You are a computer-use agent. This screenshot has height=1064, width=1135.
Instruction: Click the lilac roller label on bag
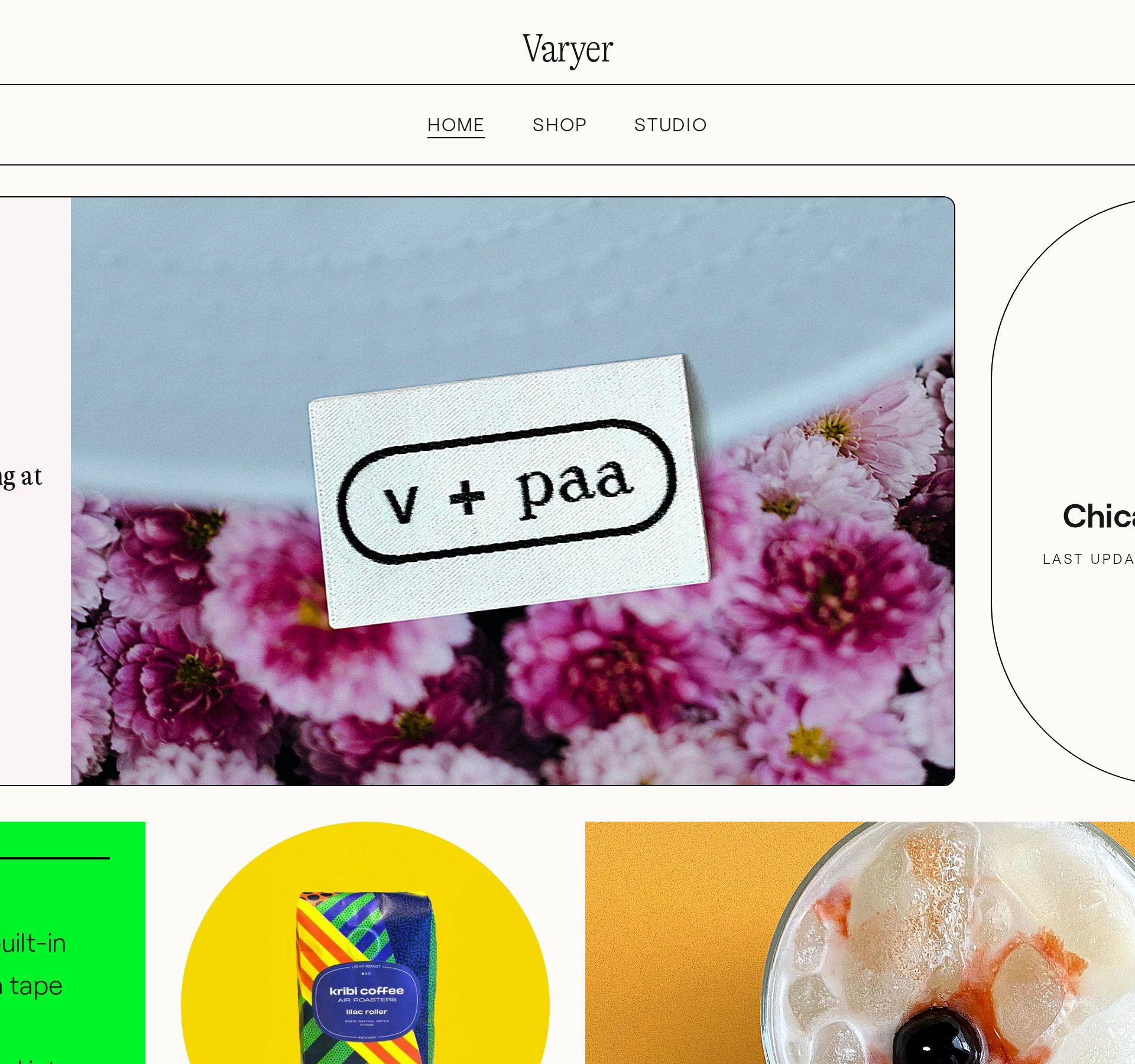367,1012
